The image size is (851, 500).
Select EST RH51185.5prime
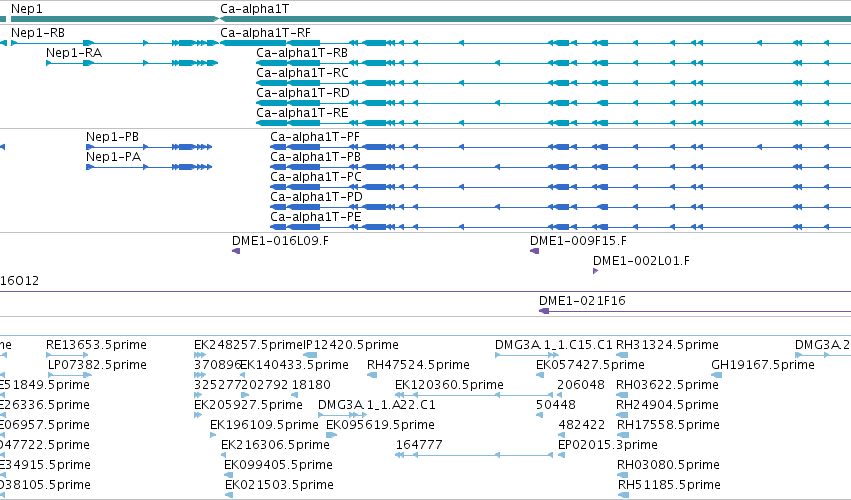[669, 486]
